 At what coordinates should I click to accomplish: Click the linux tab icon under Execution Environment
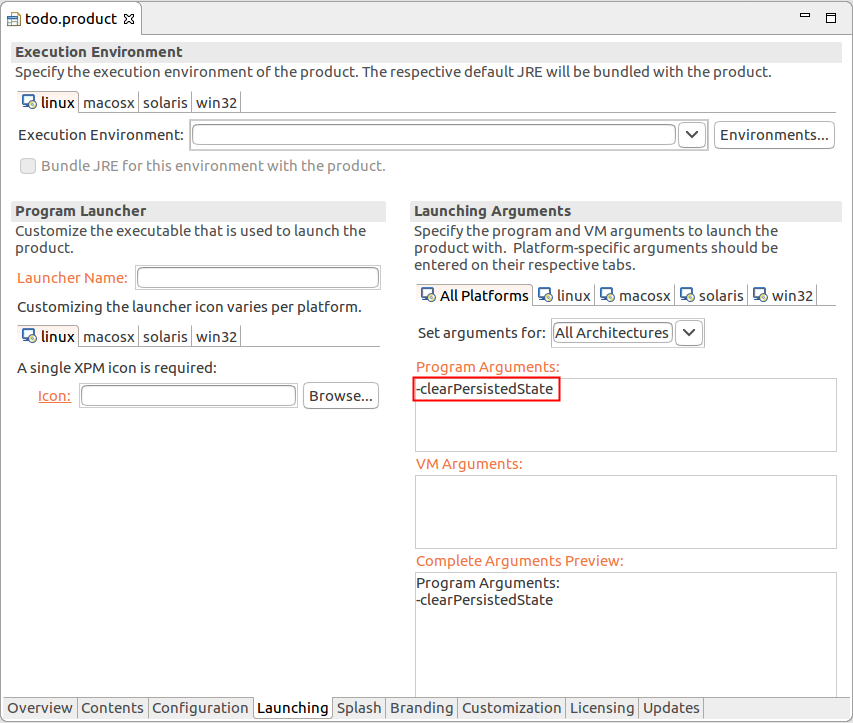point(29,101)
